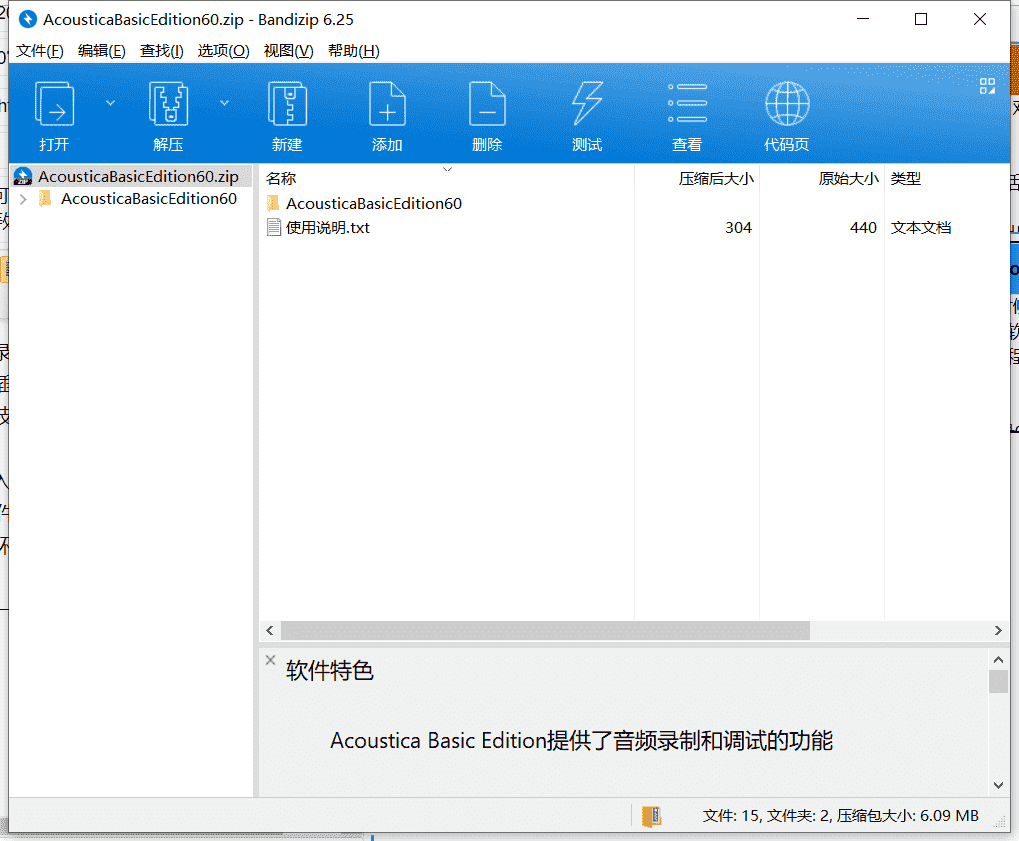Click the toolbar layout grid icon
The image size is (1019, 841).
987,86
